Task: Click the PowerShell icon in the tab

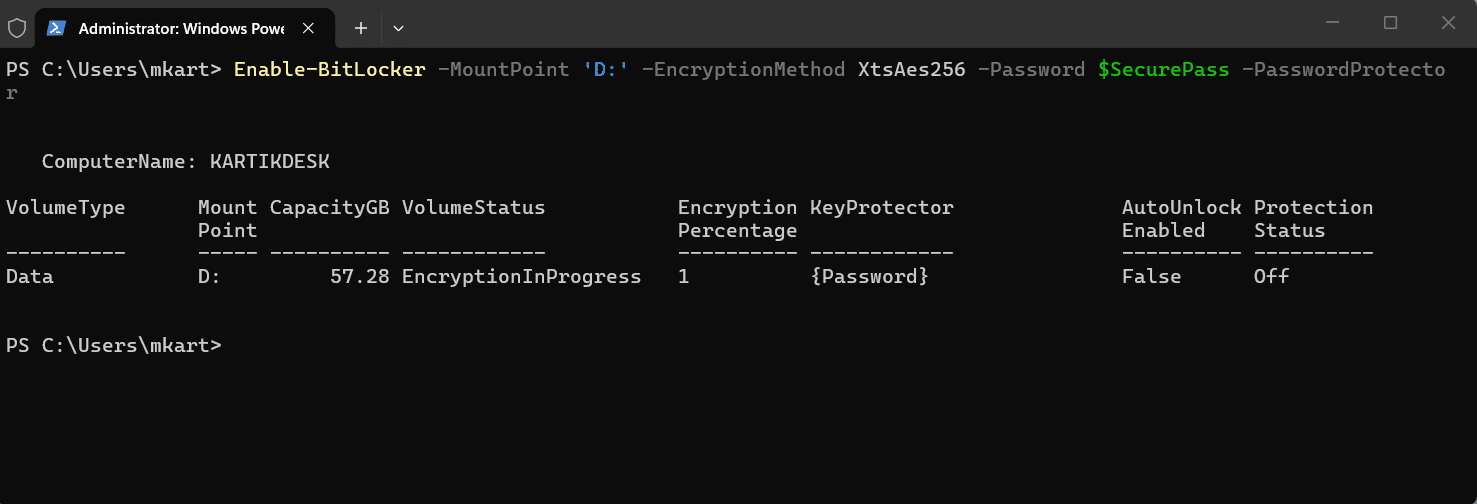Action: (57, 28)
